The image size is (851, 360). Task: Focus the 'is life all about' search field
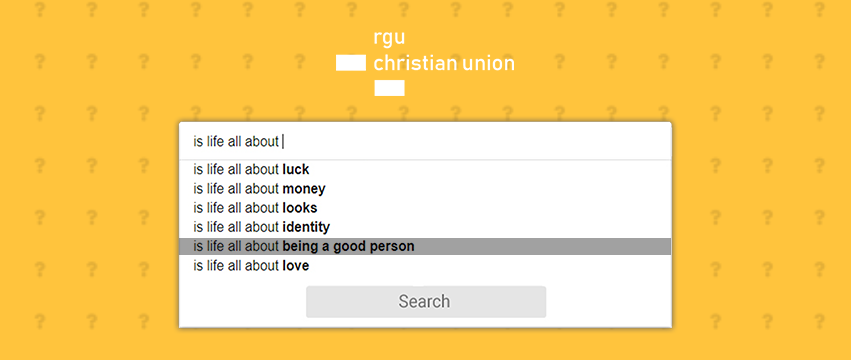[x=425, y=142]
